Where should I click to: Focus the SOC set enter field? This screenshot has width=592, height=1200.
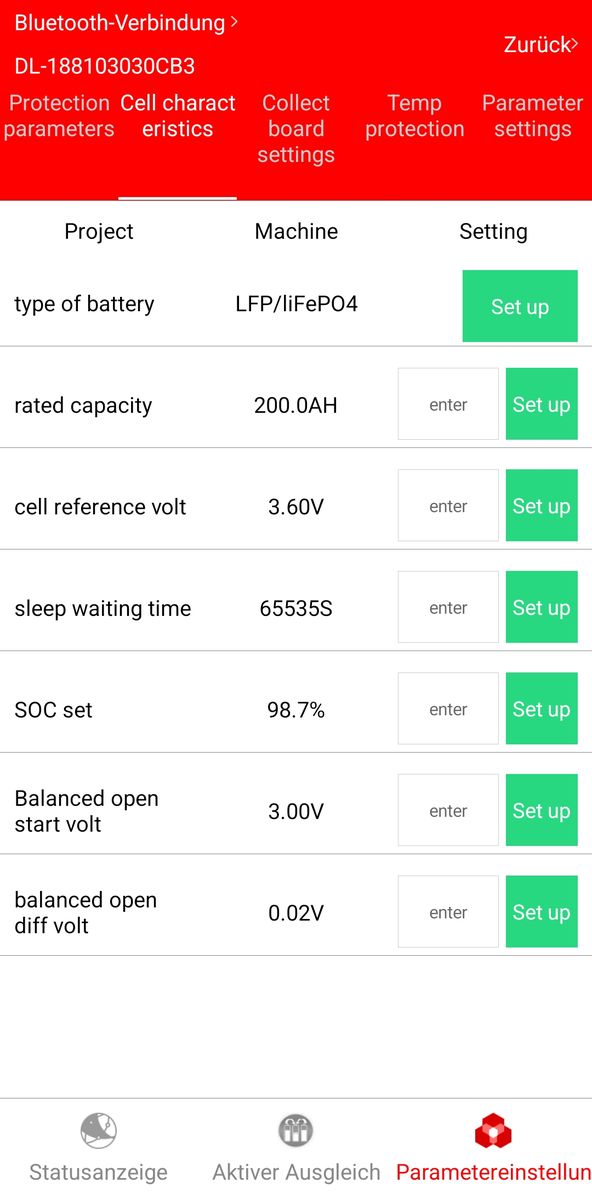pos(448,709)
